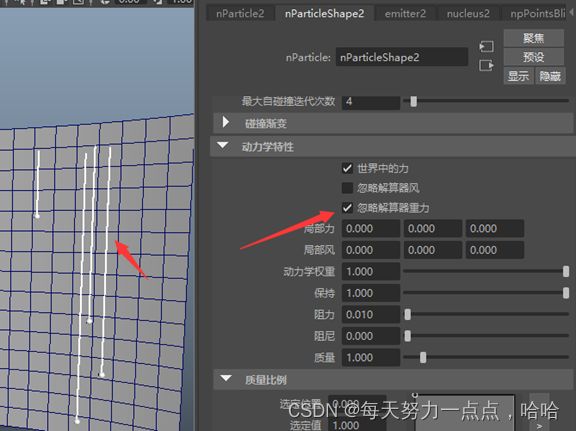Toggle the 世界中的力 checkbox

click(x=347, y=168)
